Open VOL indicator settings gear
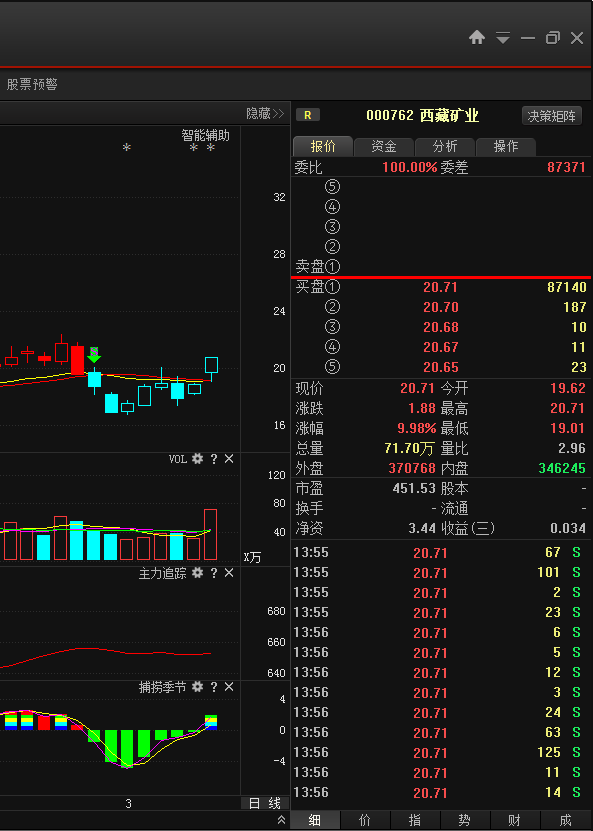Screen dimensions: 593x831 tap(197, 459)
